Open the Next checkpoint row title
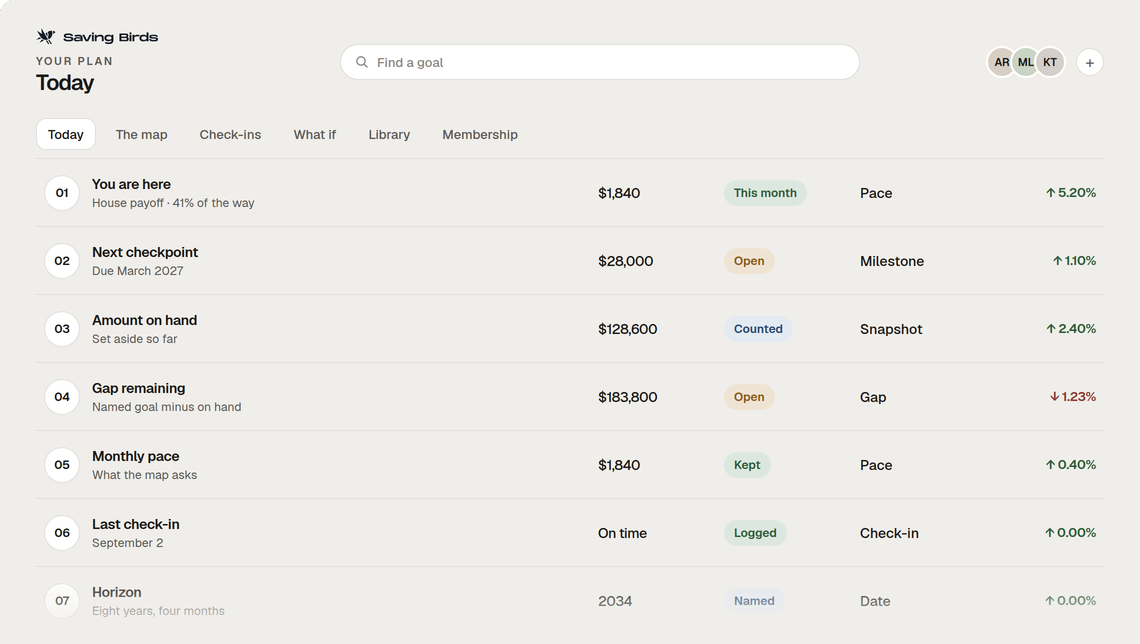This screenshot has width=1140, height=644. [145, 252]
